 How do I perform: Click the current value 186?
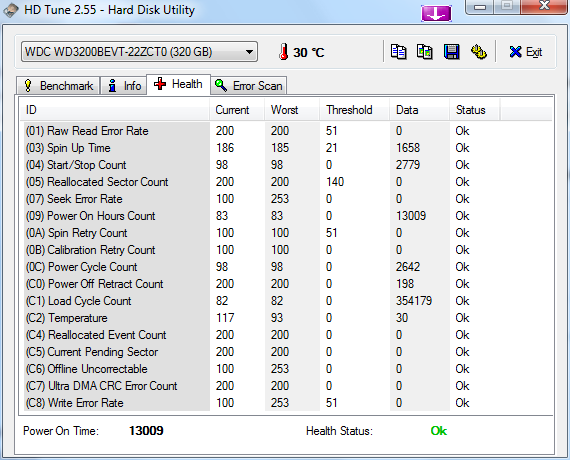[x=225, y=148]
